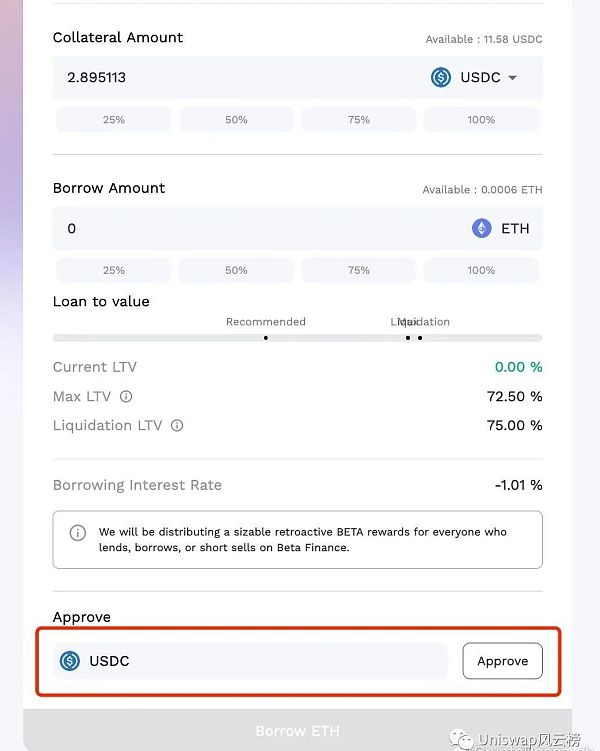Image resolution: width=600 pixels, height=751 pixels.
Task: Select 75% of collateral amount
Action: coord(359,120)
